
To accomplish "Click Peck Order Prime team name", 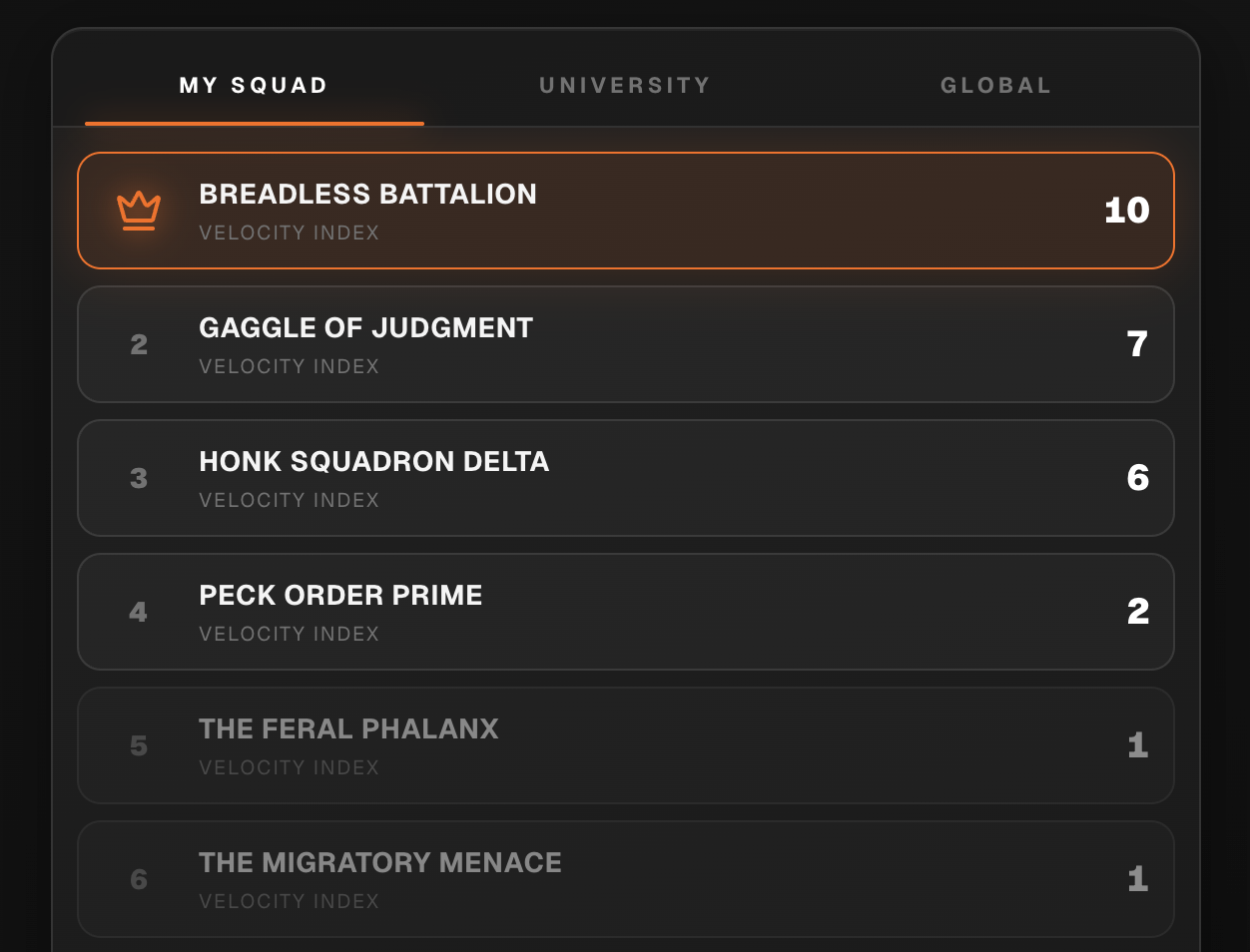I will 340,595.
